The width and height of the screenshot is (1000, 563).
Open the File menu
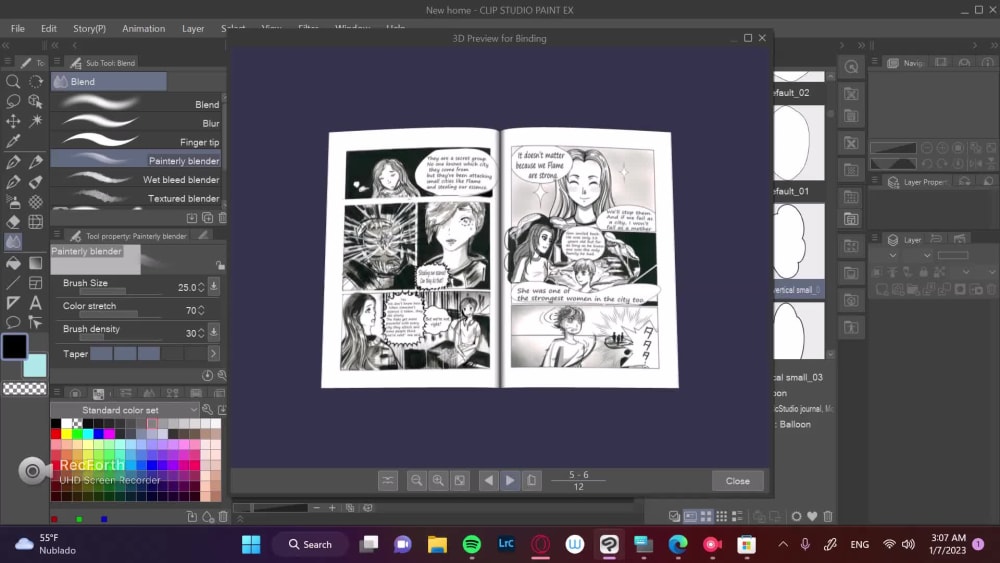point(18,29)
